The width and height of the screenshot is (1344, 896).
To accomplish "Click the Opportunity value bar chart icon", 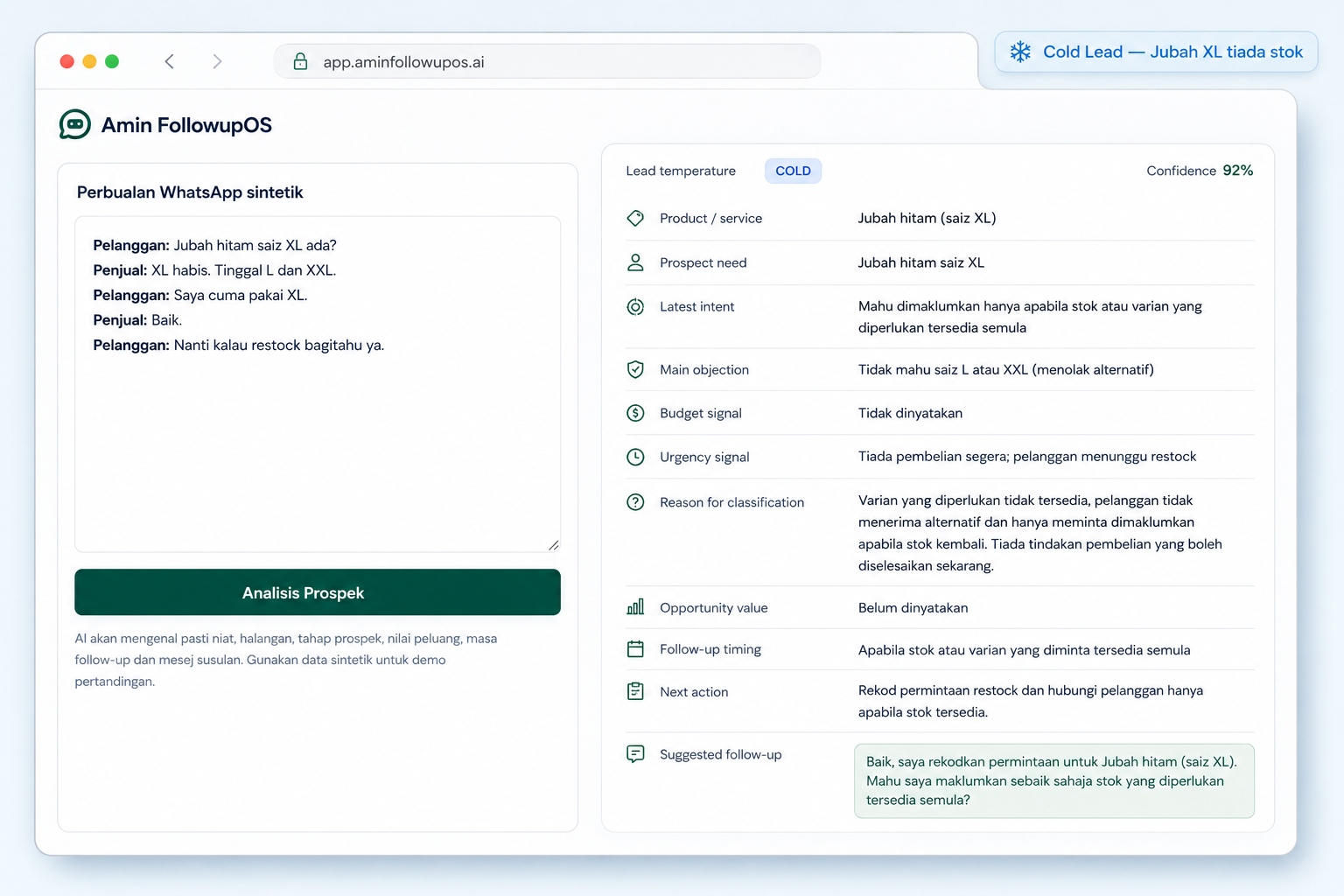I will [x=635, y=607].
